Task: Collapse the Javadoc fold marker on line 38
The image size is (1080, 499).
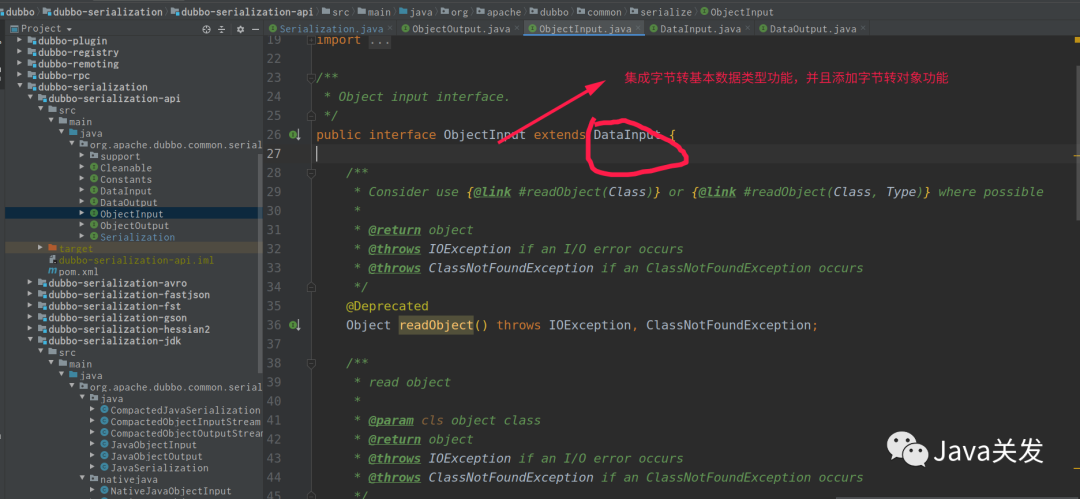Action: click(x=311, y=363)
